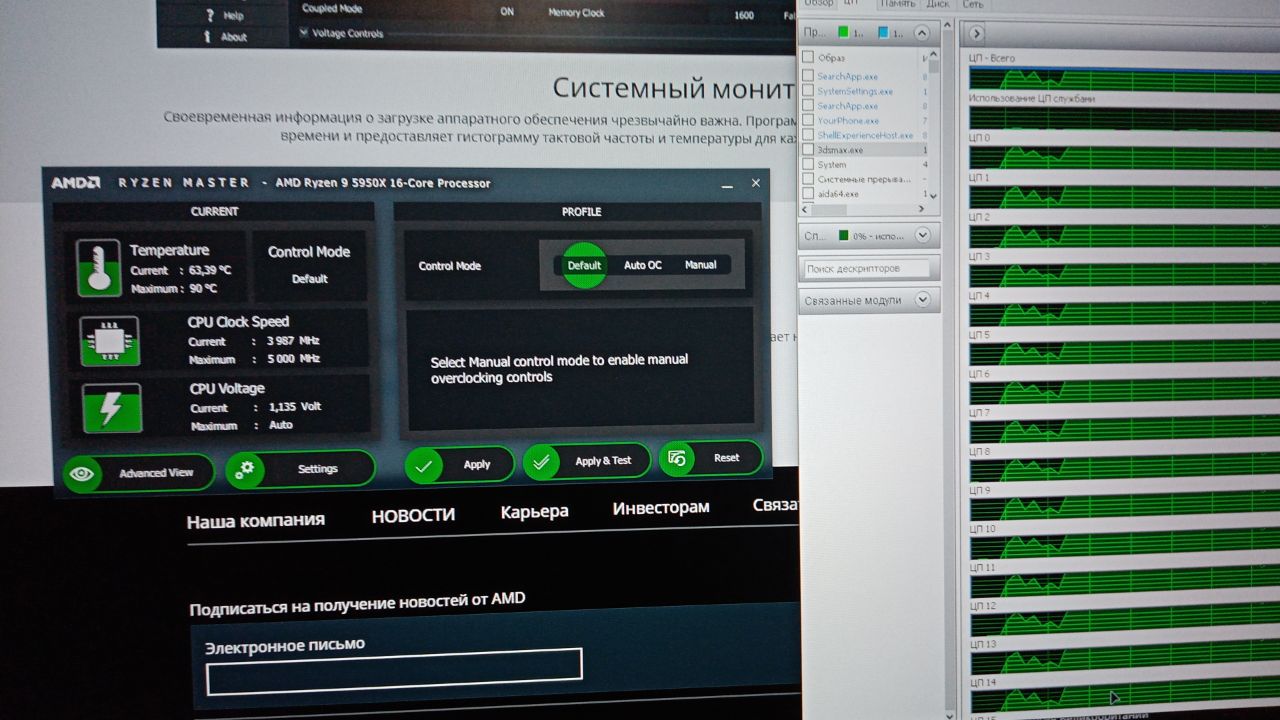Screen dimensions: 1280x720
Task: Switch to the Память tab
Action: pos(897,4)
